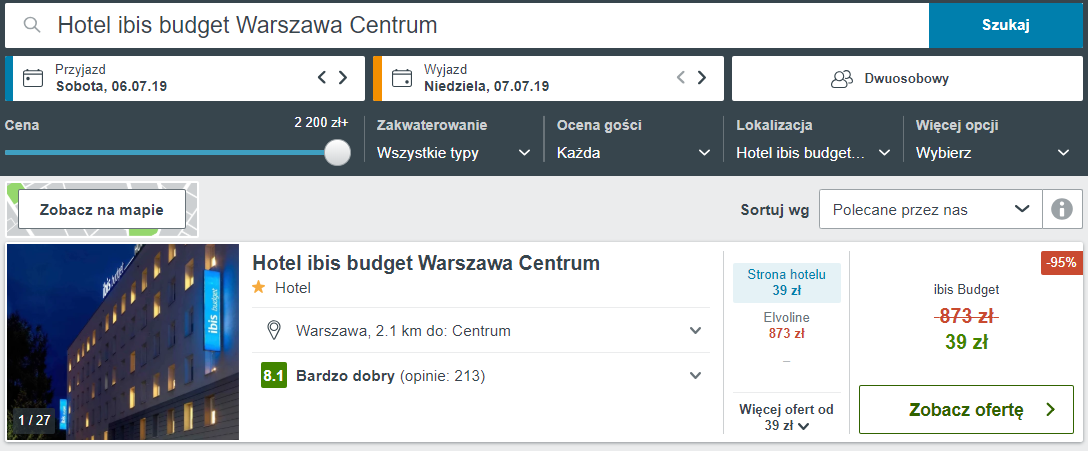Expand the guest rating details row
Image resolution: width=1088 pixels, height=451 pixels.
(695, 376)
